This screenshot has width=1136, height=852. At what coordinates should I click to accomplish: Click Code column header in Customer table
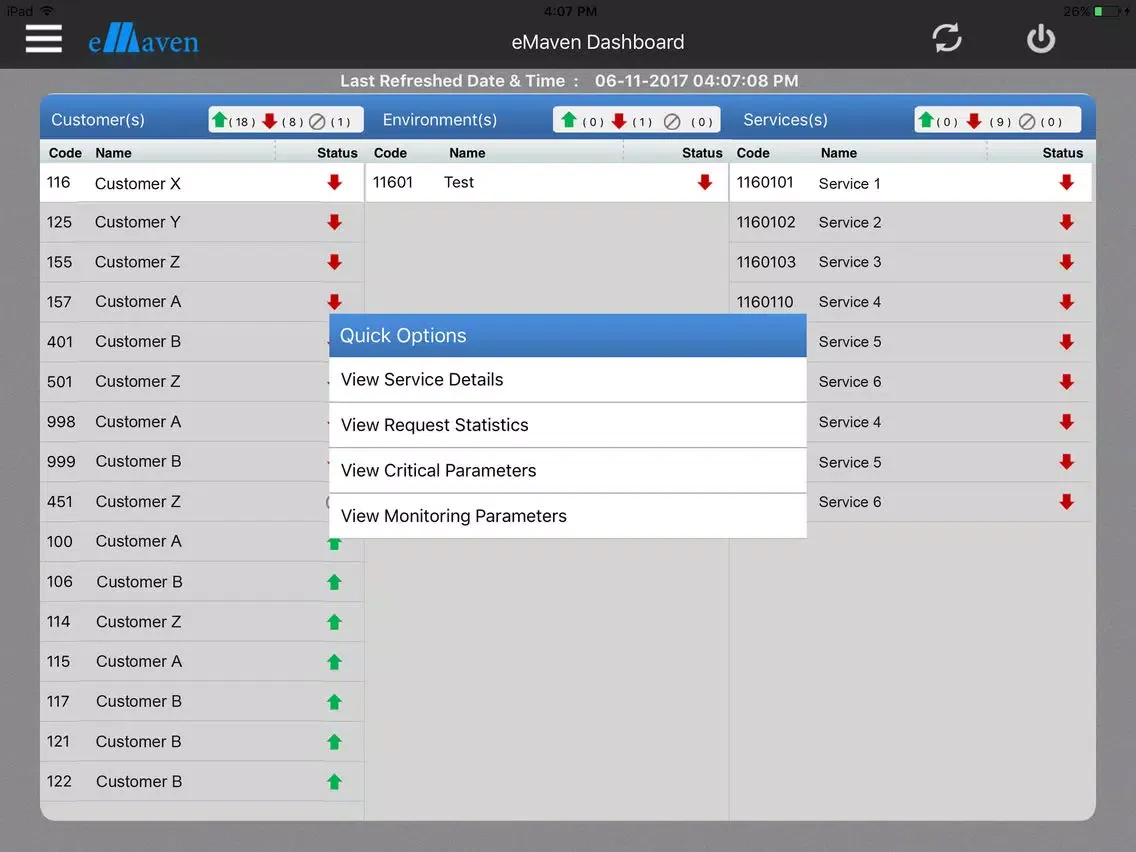tap(65, 153)
